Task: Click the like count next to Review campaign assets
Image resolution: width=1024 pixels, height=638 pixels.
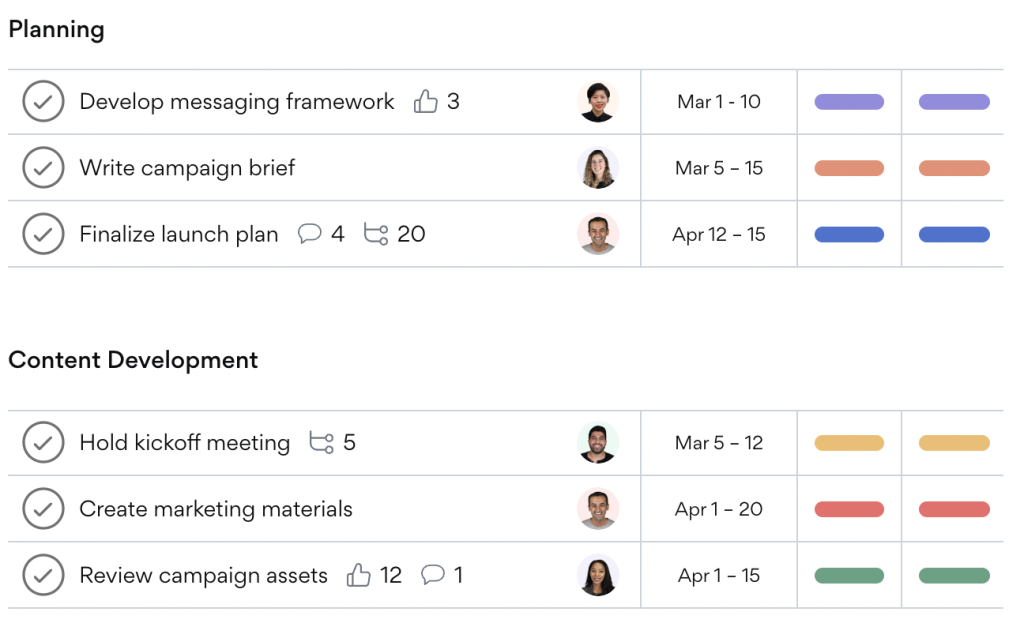Action: 389,575
